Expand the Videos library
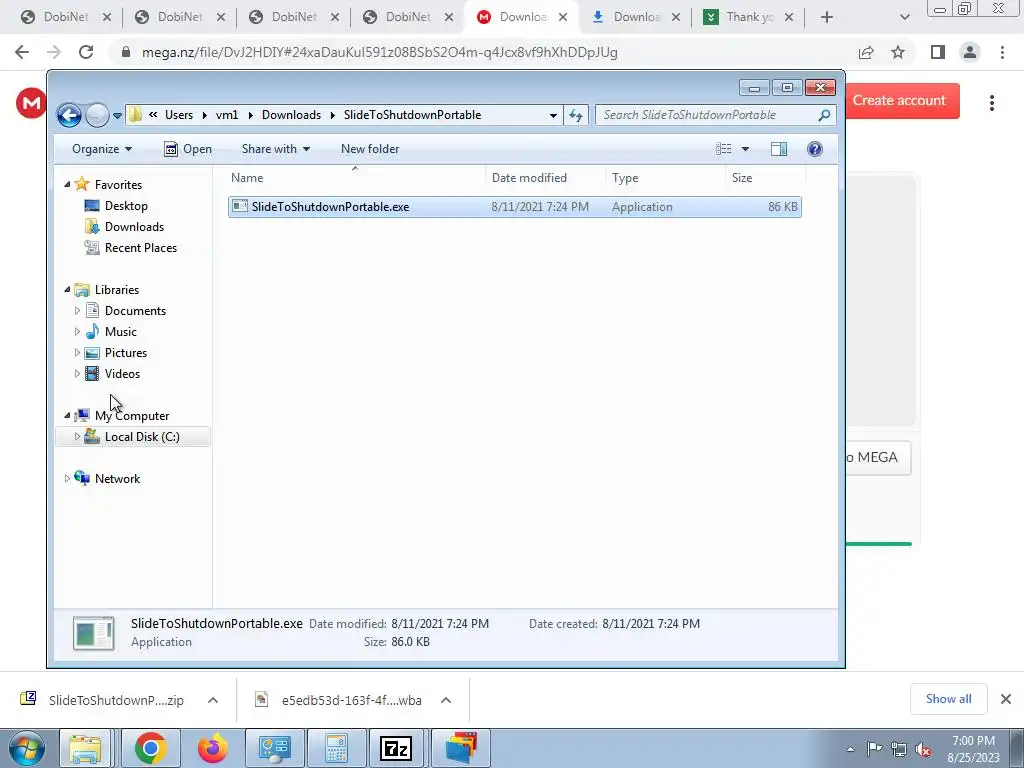This screenshot has width=1024, height=768. [77, 374]
